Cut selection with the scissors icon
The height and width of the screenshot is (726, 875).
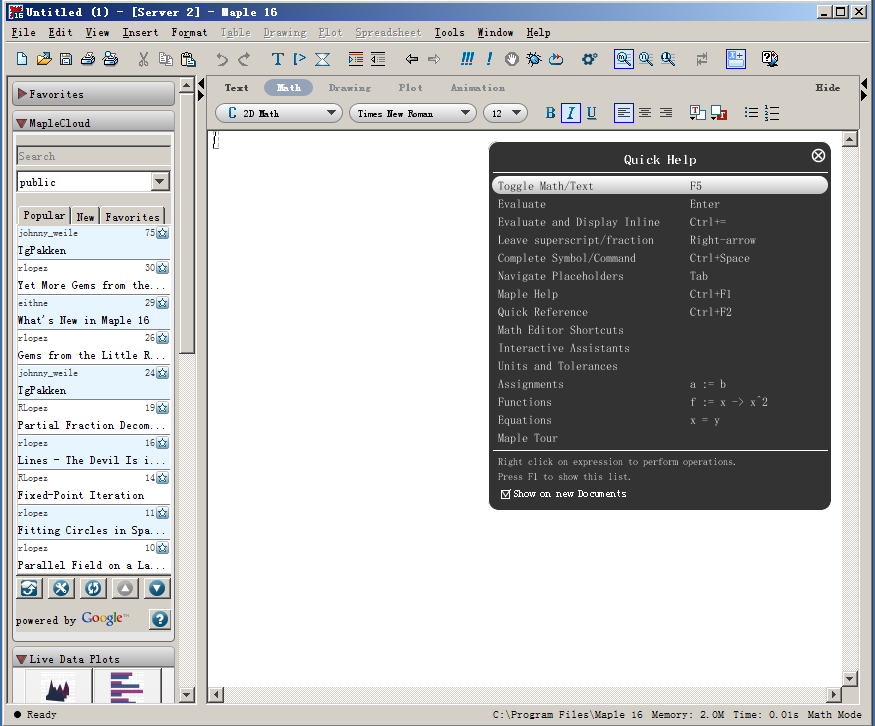pos(143,59)
